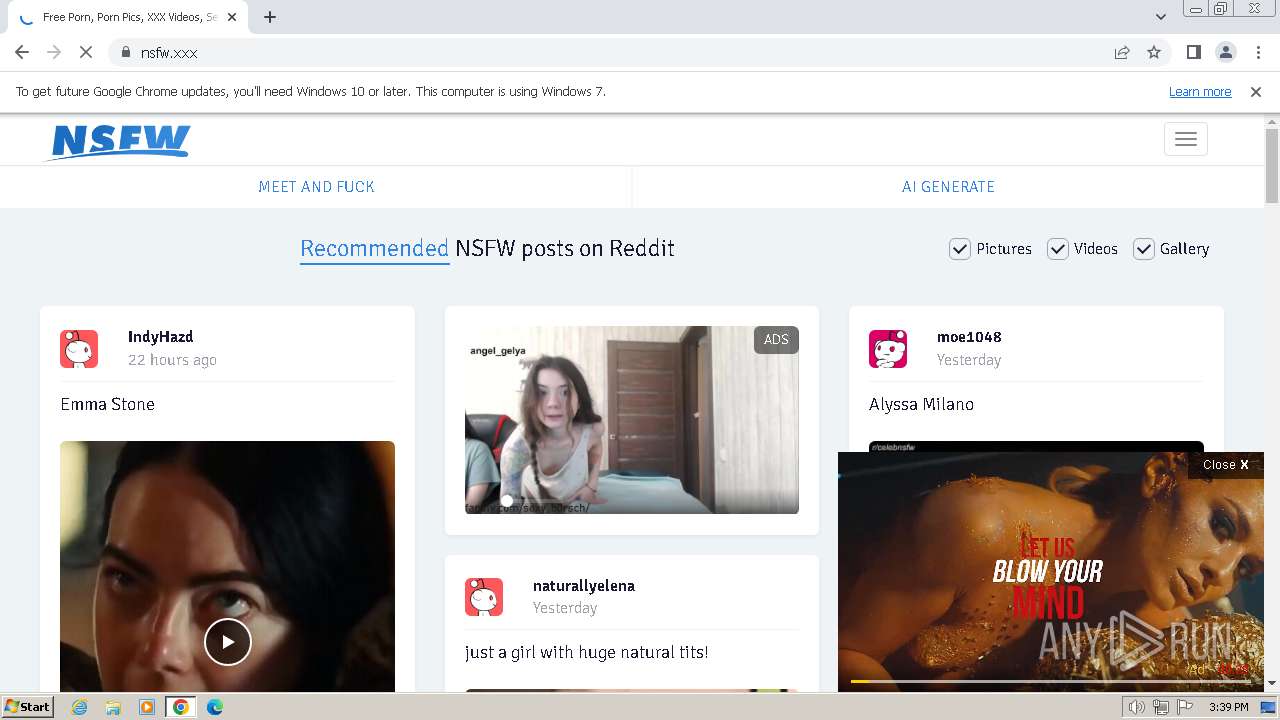Stop loading the page
Screen dimensions: 1280x720
[86, 52]
